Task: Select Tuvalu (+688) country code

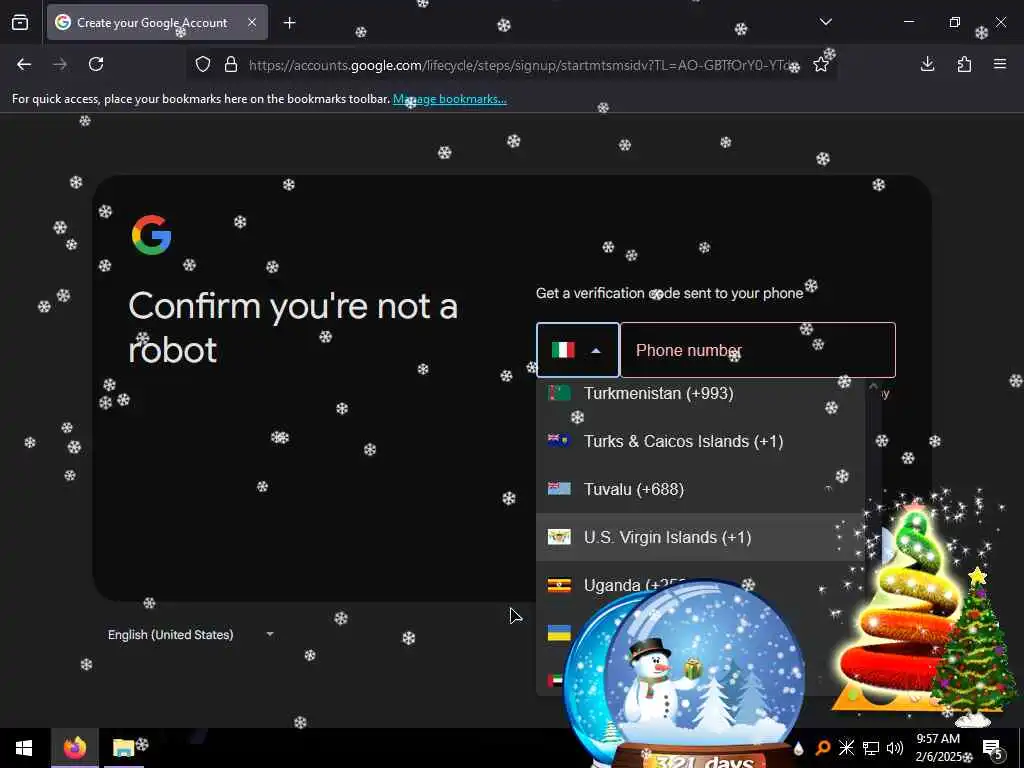Action: pyautogui.click(x=700, y=489)
